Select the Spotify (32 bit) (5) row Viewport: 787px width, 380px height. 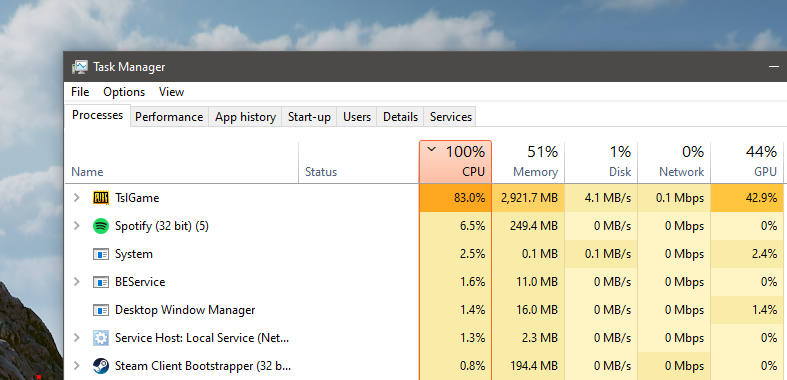[x=424, y=226]
